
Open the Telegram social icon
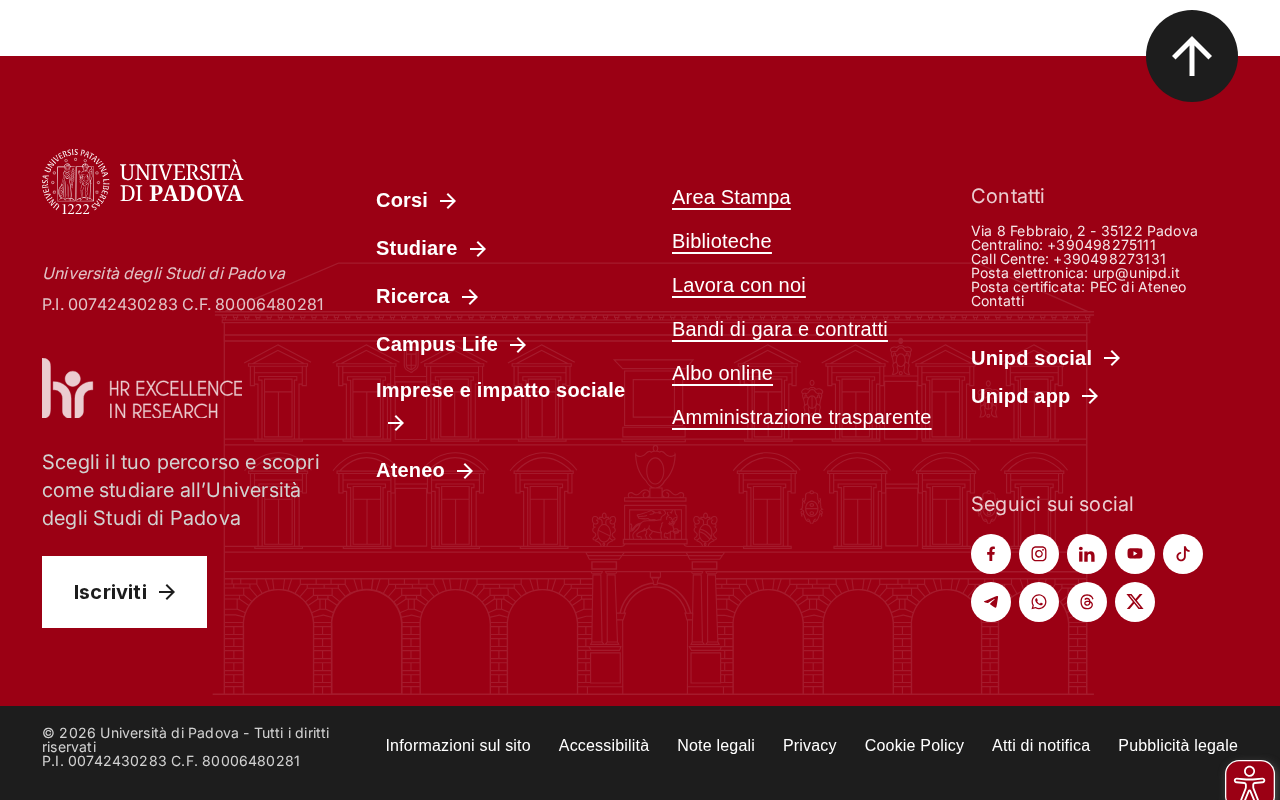click(x=991, y=602)
